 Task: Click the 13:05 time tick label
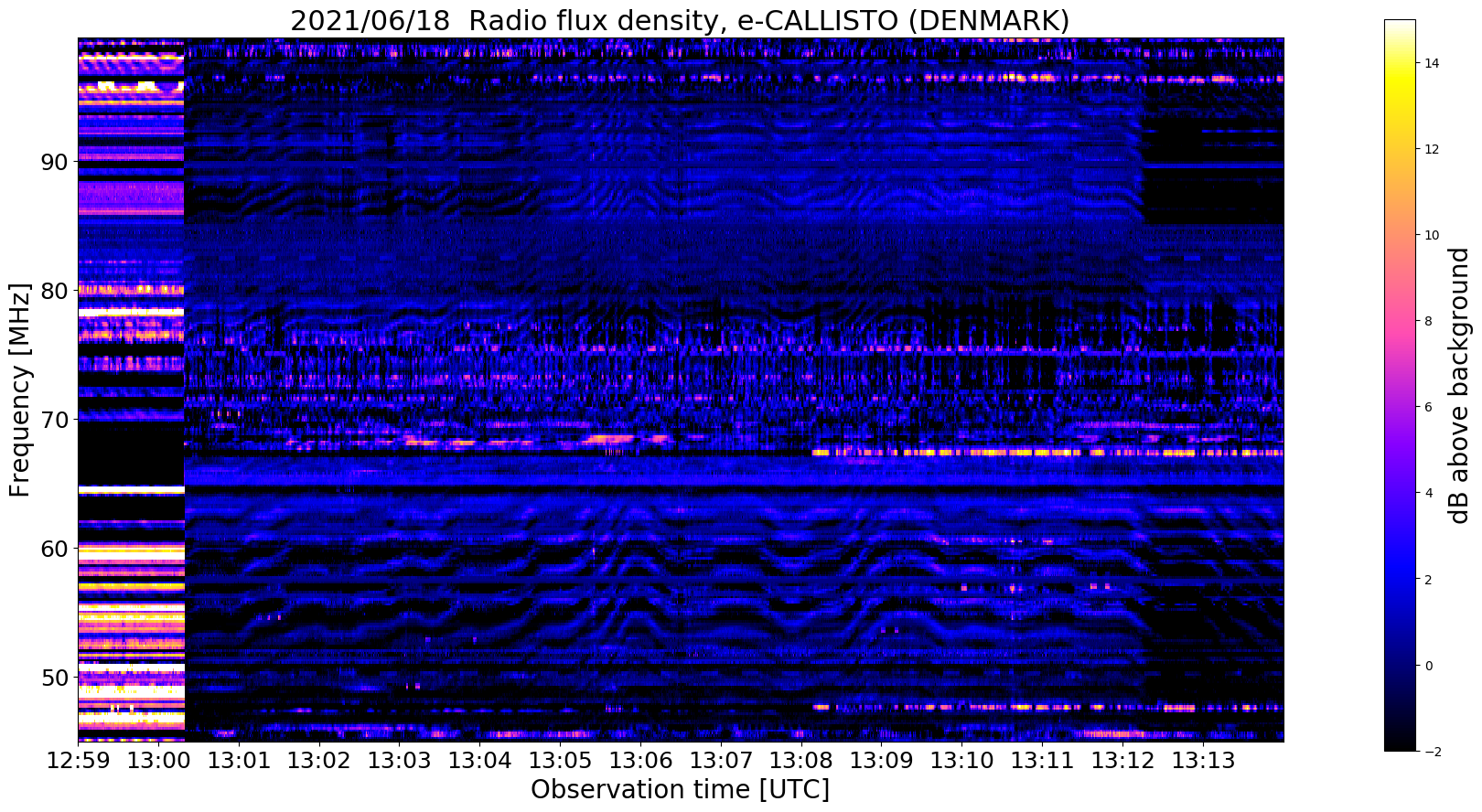click(x=560, y=760)
